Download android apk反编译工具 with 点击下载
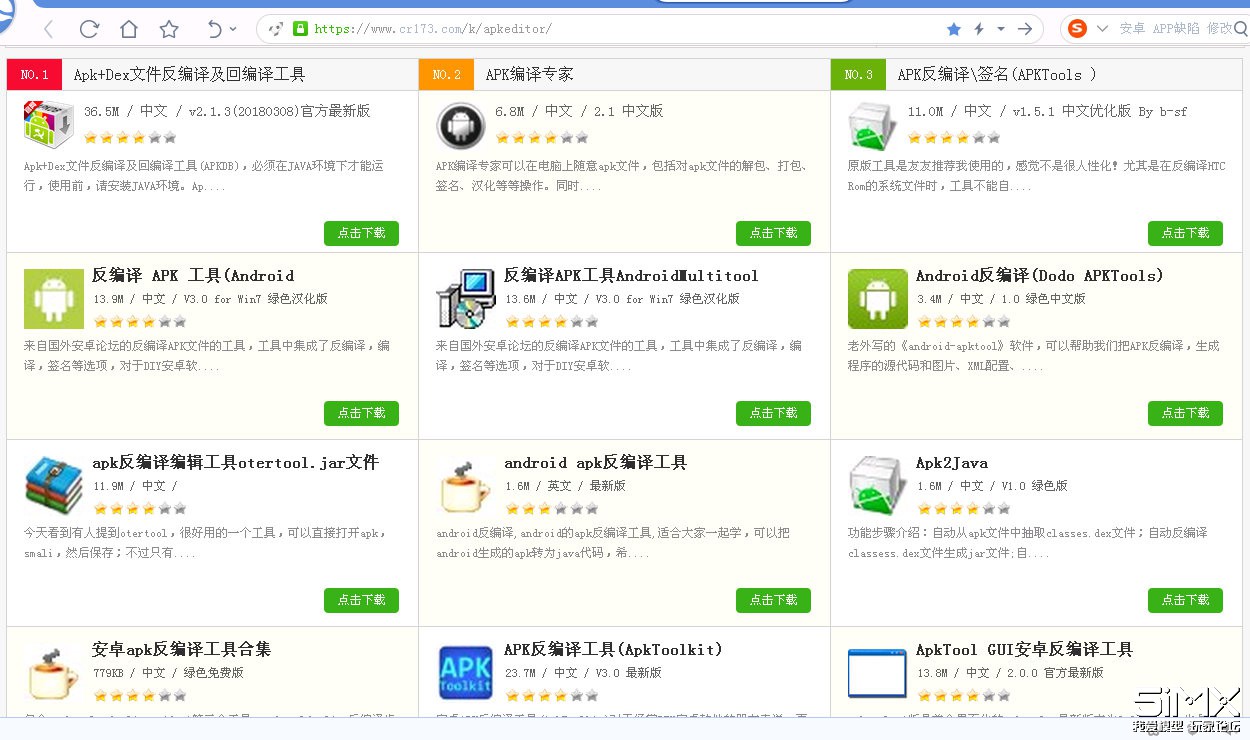 click(x=773, y=600)
